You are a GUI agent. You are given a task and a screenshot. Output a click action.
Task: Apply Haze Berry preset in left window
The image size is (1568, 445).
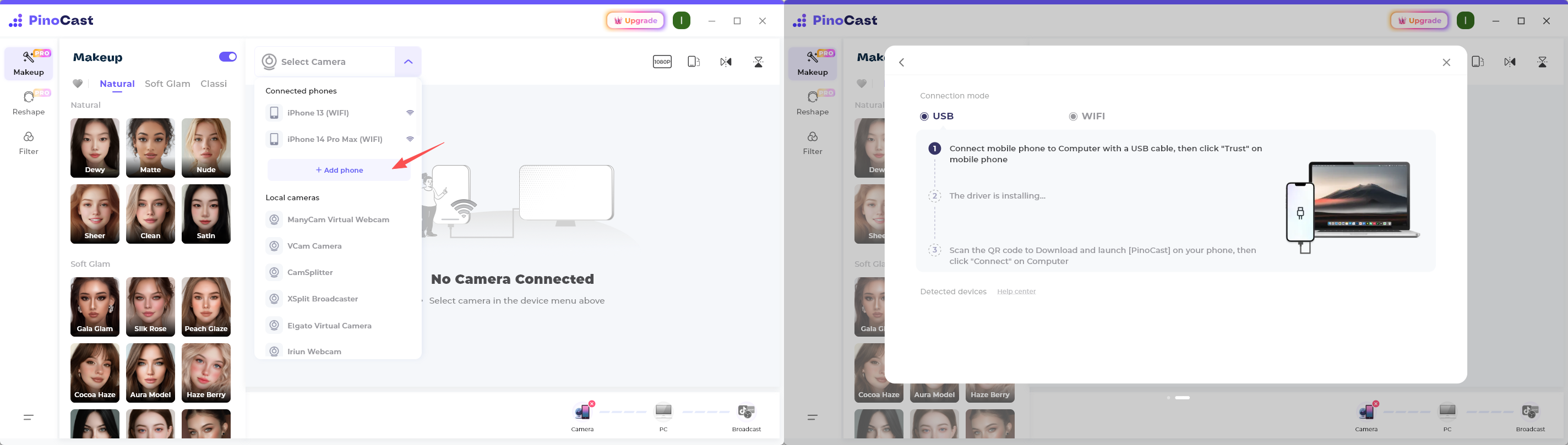(206, 372)
